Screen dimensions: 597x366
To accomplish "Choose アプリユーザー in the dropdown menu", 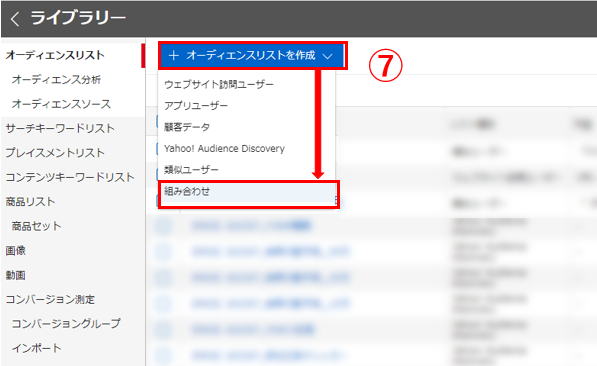I will [196, 105].
